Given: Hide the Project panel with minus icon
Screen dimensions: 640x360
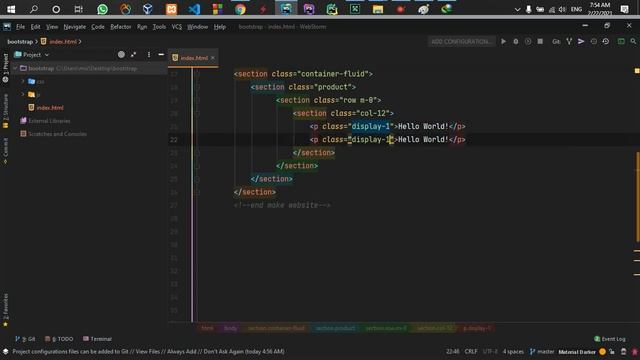Looking at the screenshot, I should coord(161,55).
